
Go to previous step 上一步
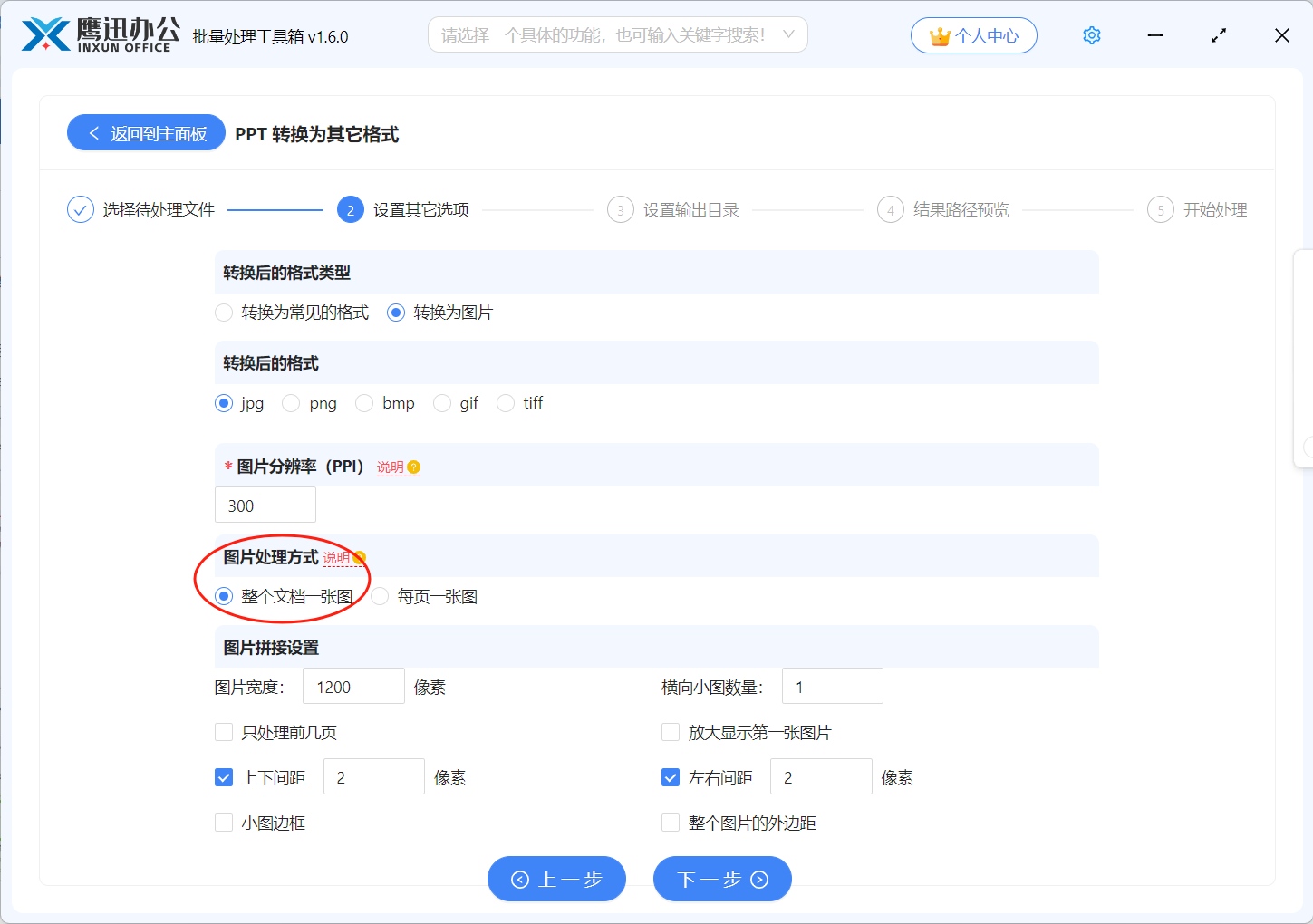pos(556,879)
